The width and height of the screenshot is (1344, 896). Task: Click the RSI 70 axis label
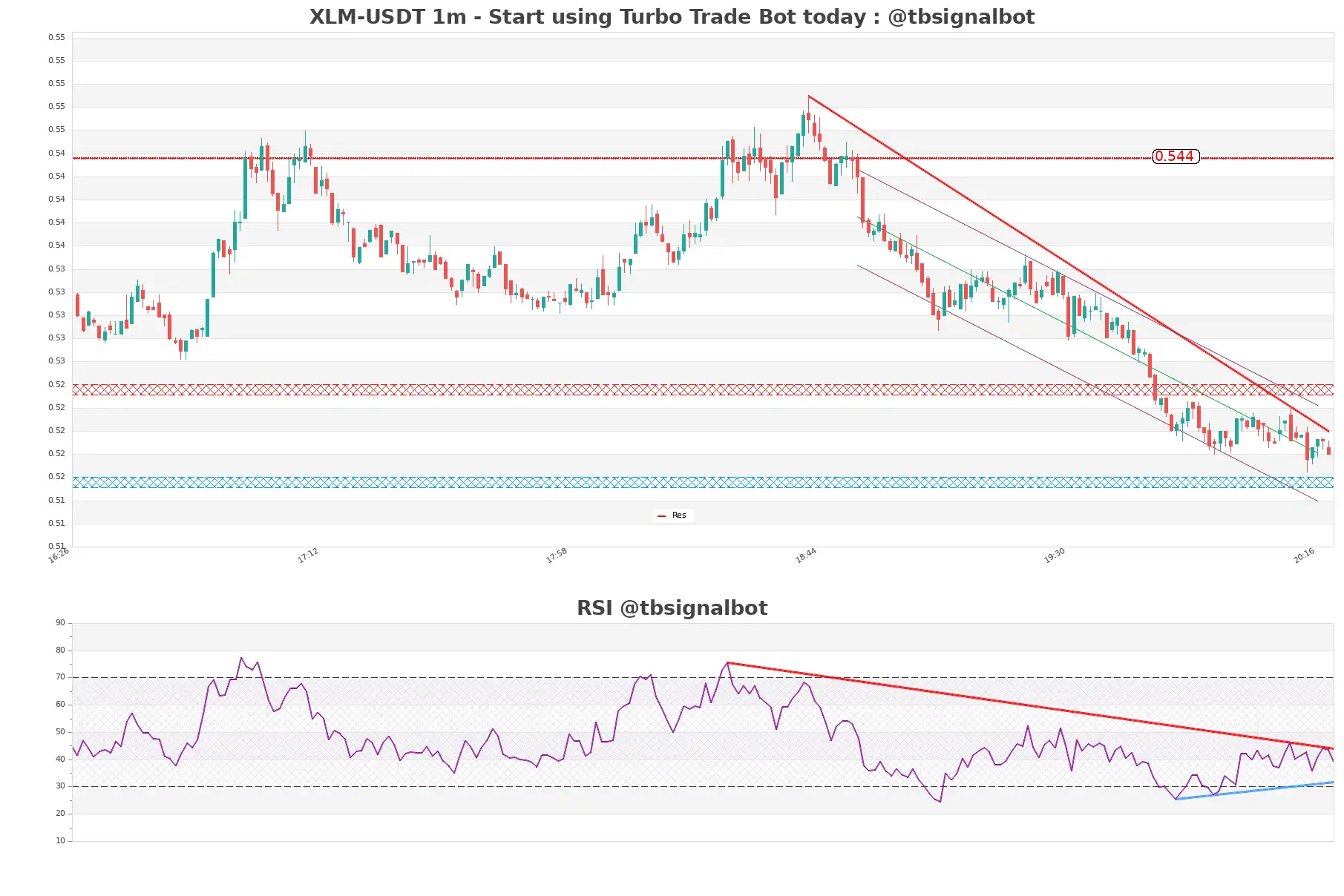[60, 677]
